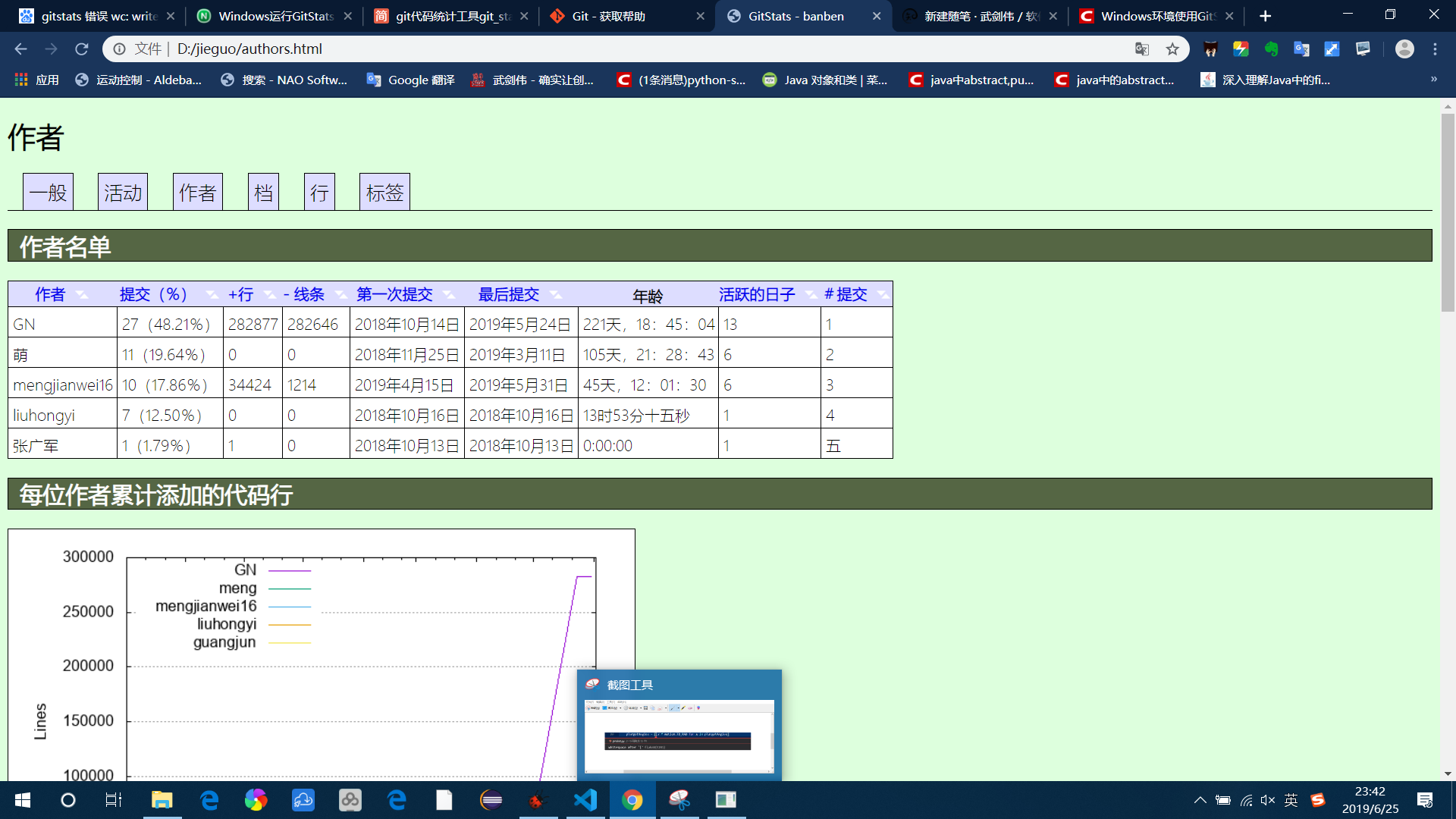Open the 档 navigation link

(263, 192)
